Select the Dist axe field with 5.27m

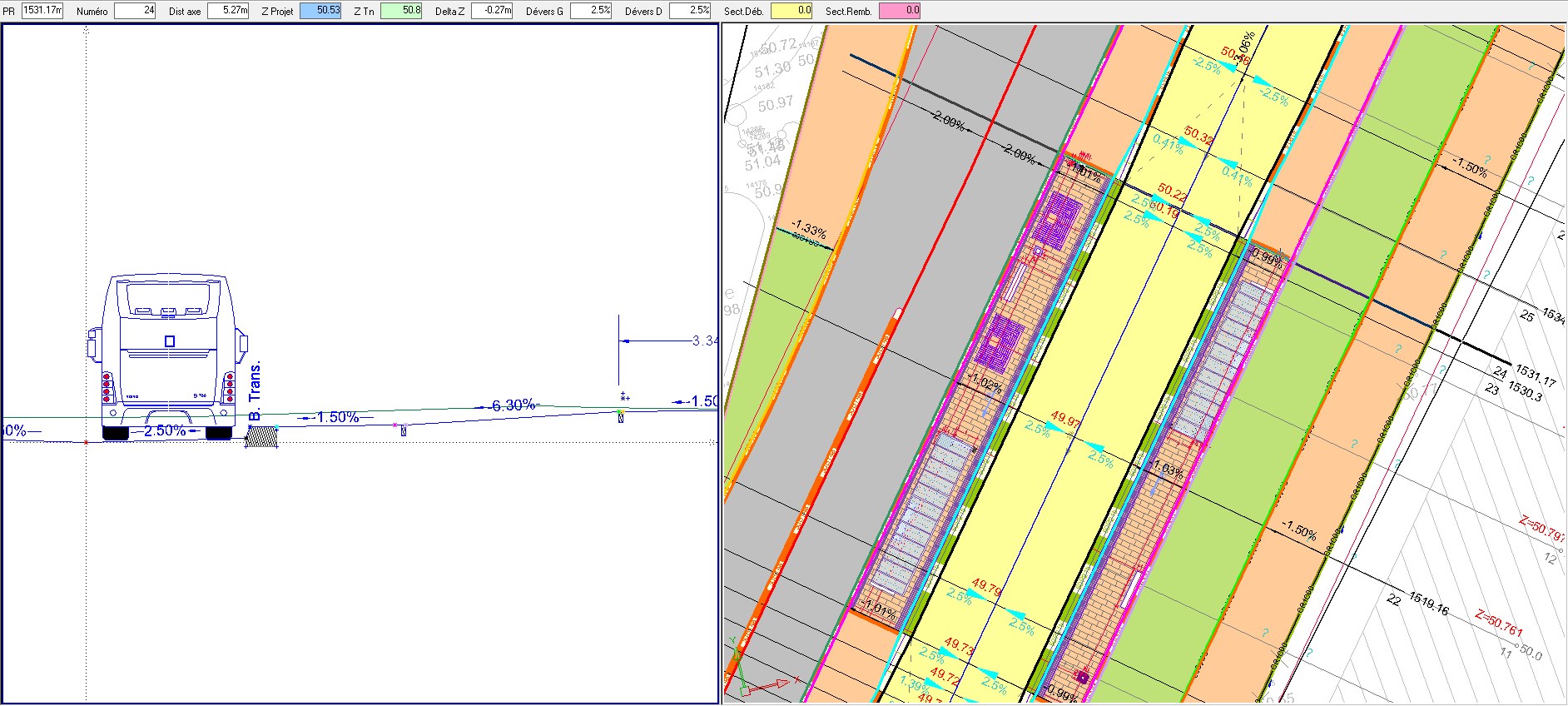click(x=228, y=11)
